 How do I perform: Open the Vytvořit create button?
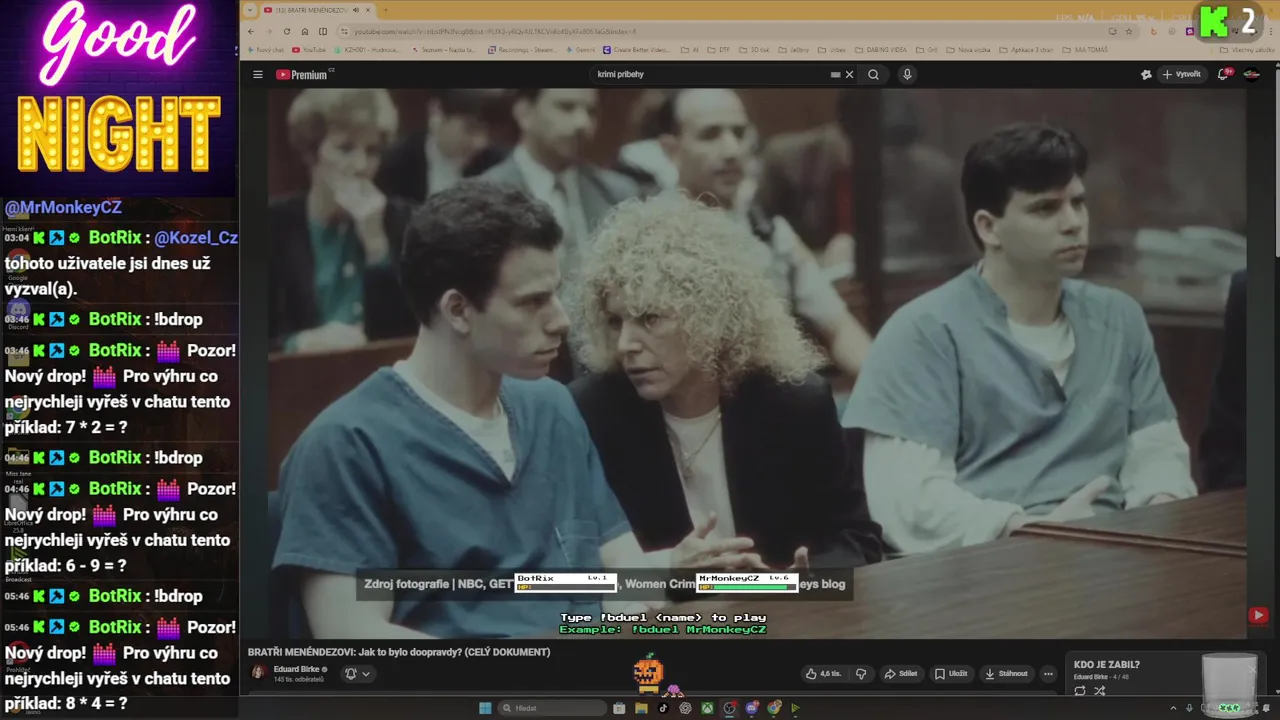(x=1182, y=75)
